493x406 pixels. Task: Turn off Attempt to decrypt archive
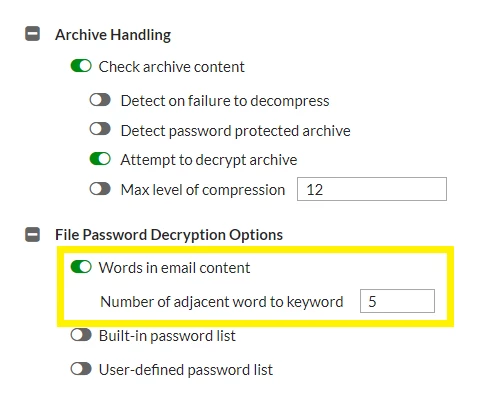[100, 159]
